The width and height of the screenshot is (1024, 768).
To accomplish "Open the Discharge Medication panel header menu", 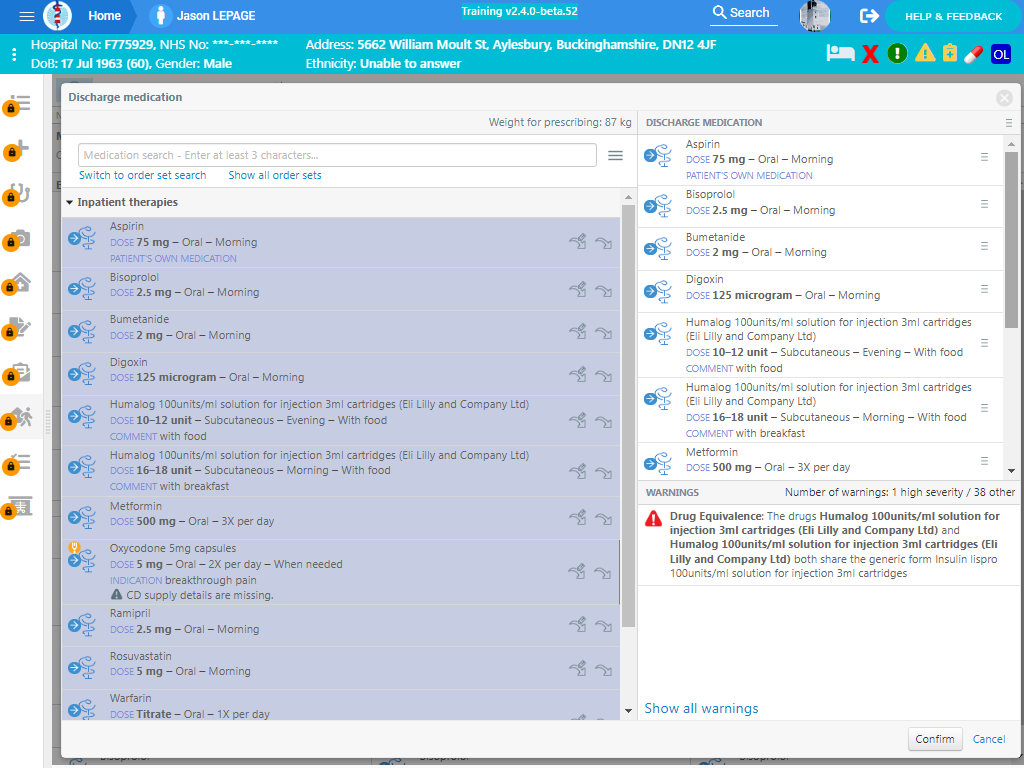I will [1009, 123].
